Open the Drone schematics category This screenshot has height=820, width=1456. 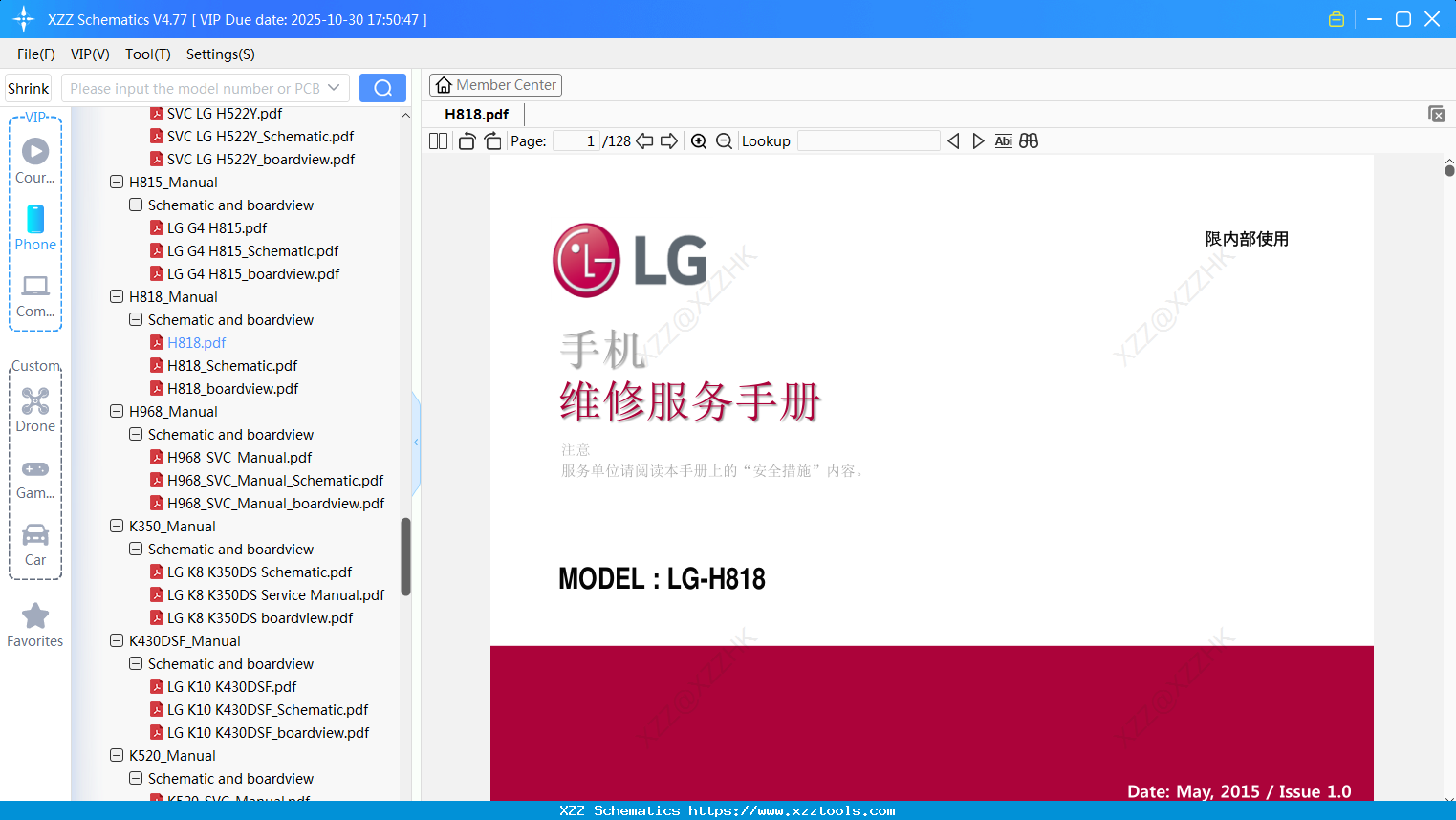click(35, 409)
